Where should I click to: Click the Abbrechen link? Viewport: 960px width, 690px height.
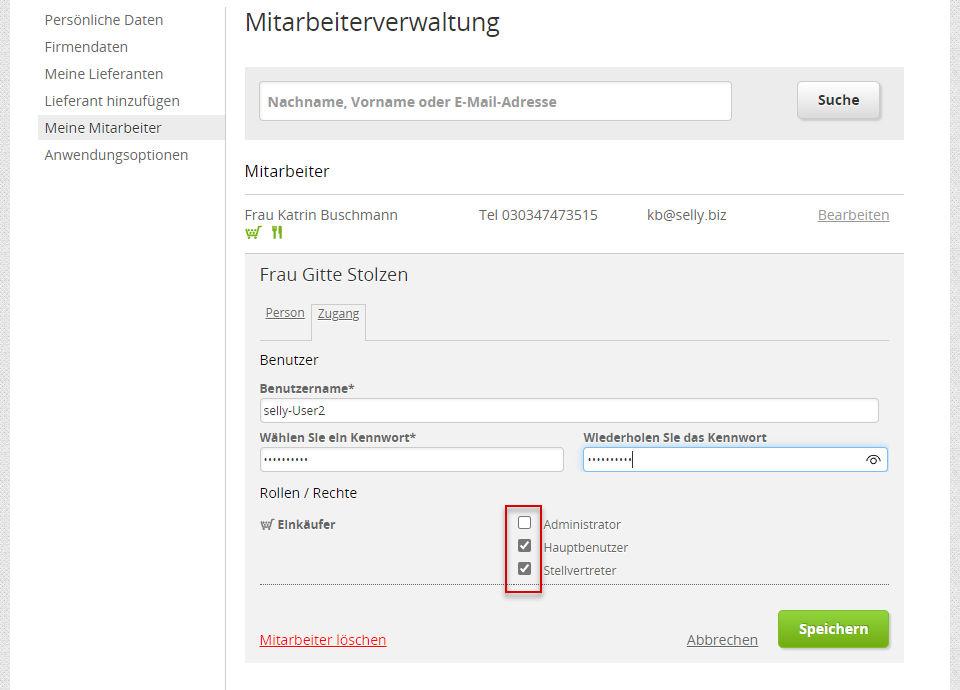(722, 640)
